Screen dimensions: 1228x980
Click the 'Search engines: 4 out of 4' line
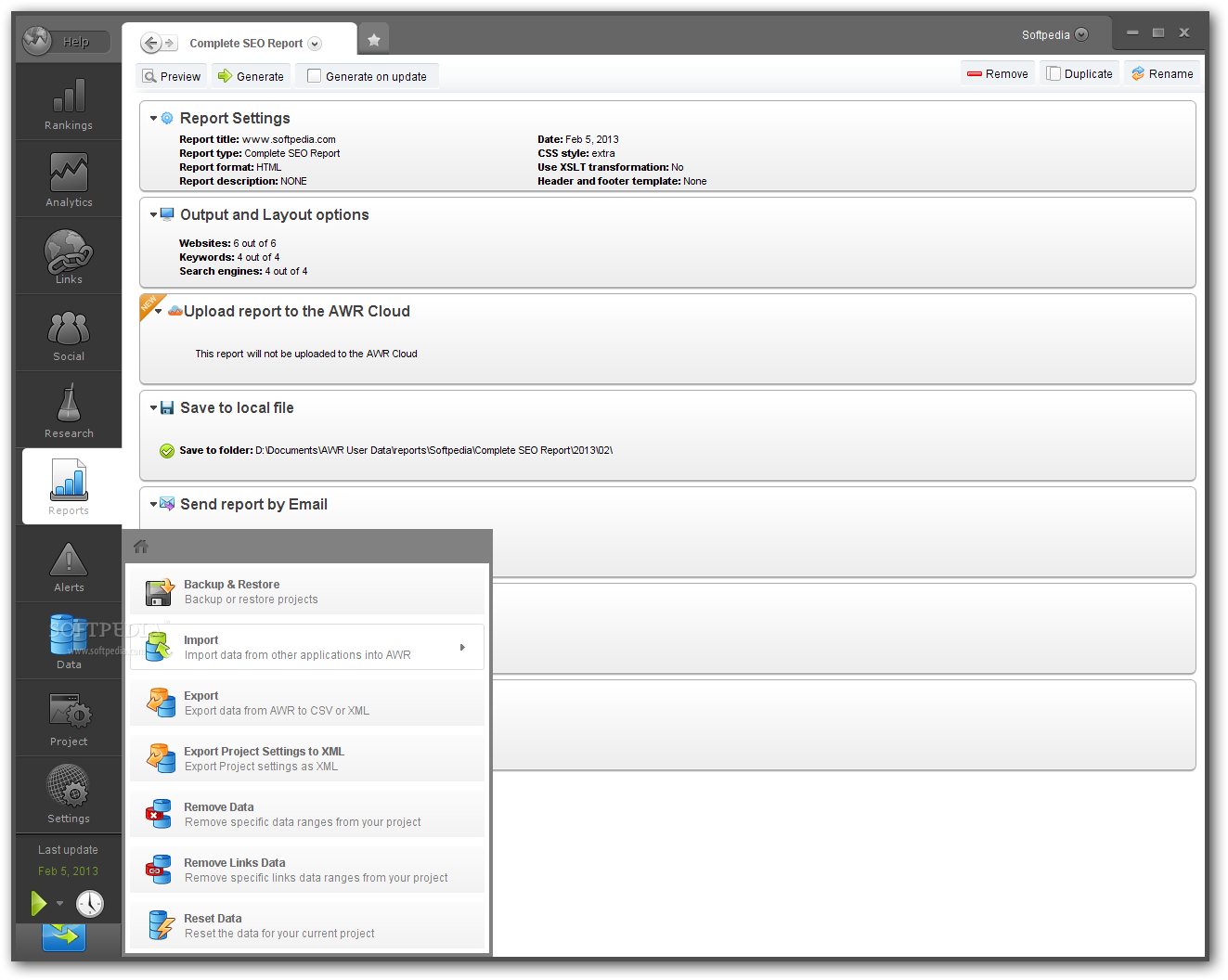[x=243, y=271]
